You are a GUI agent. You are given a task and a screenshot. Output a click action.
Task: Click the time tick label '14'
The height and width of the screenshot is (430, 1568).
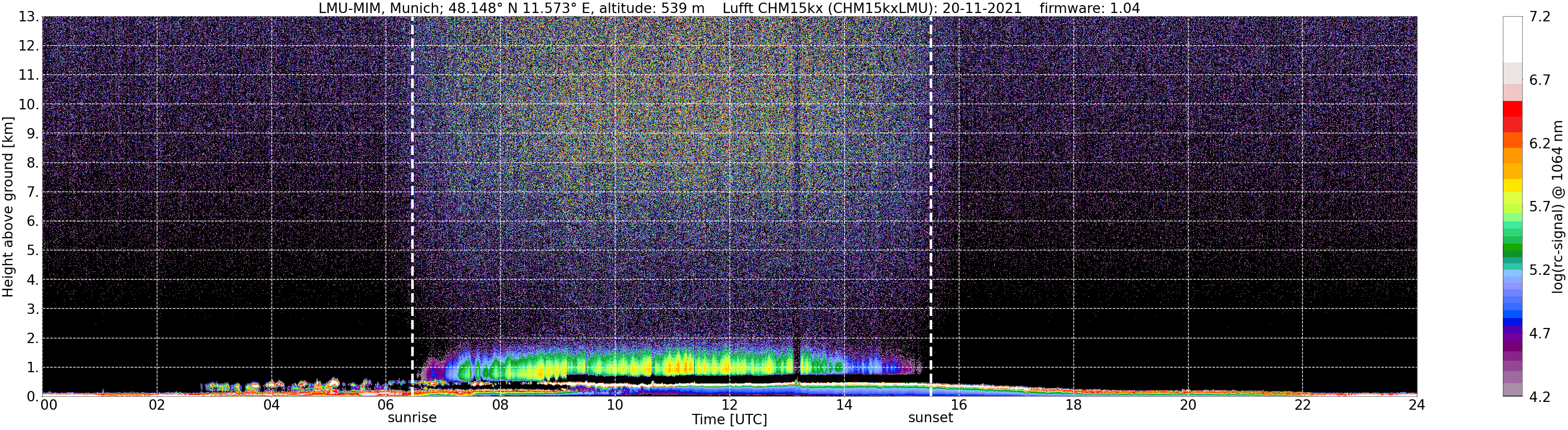844,405
